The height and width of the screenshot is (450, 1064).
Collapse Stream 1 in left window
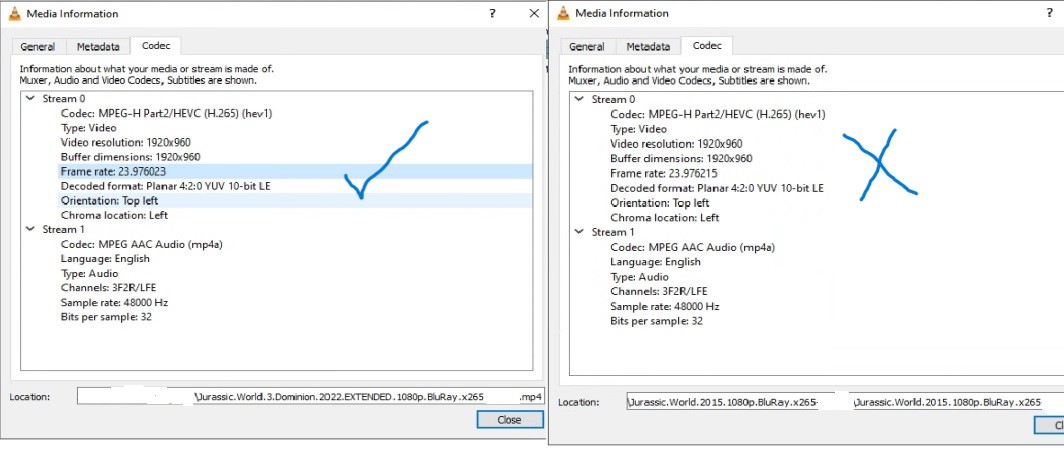tap(31, 229)
